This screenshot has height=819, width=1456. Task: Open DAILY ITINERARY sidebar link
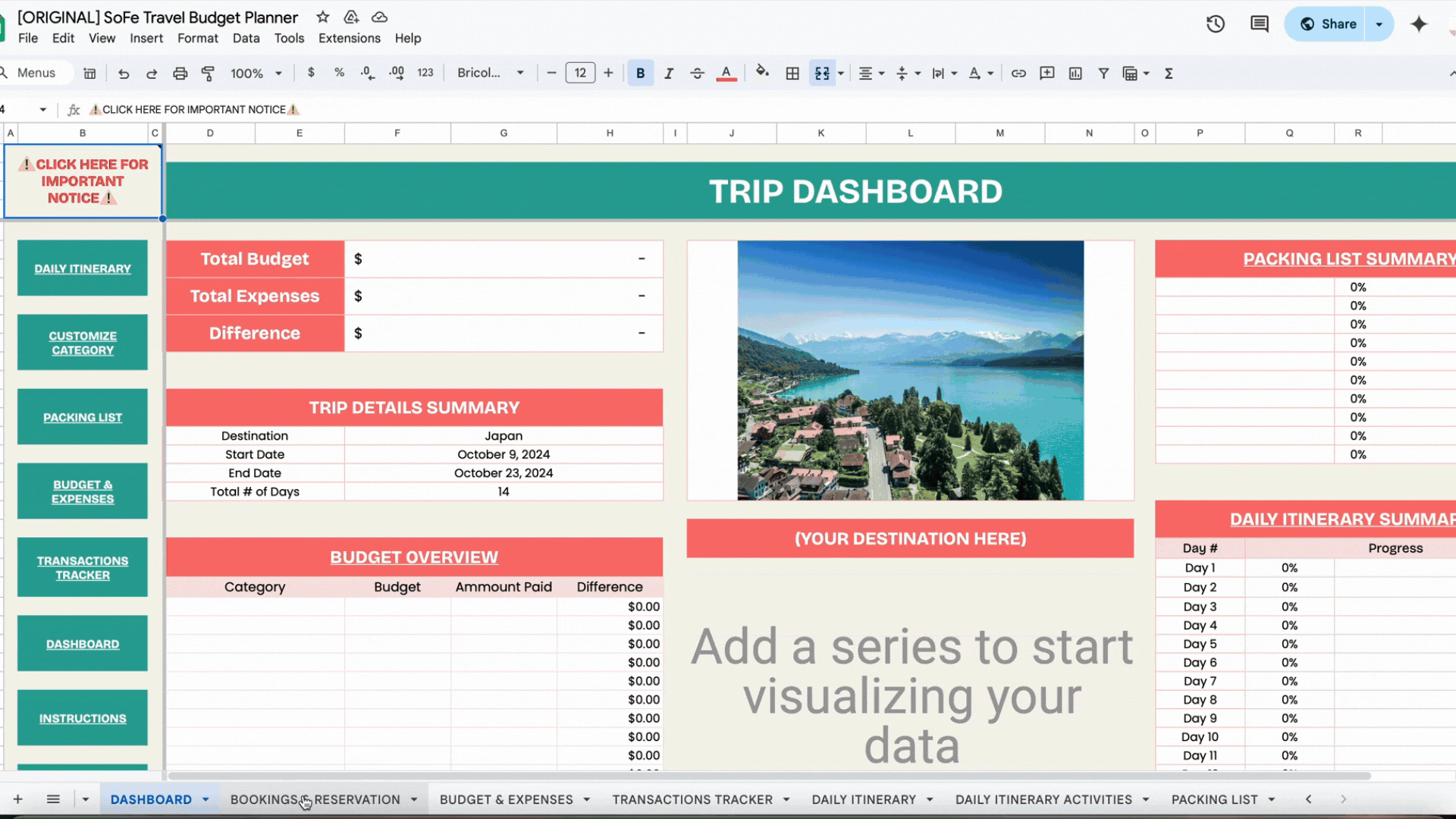click(83, 268)
